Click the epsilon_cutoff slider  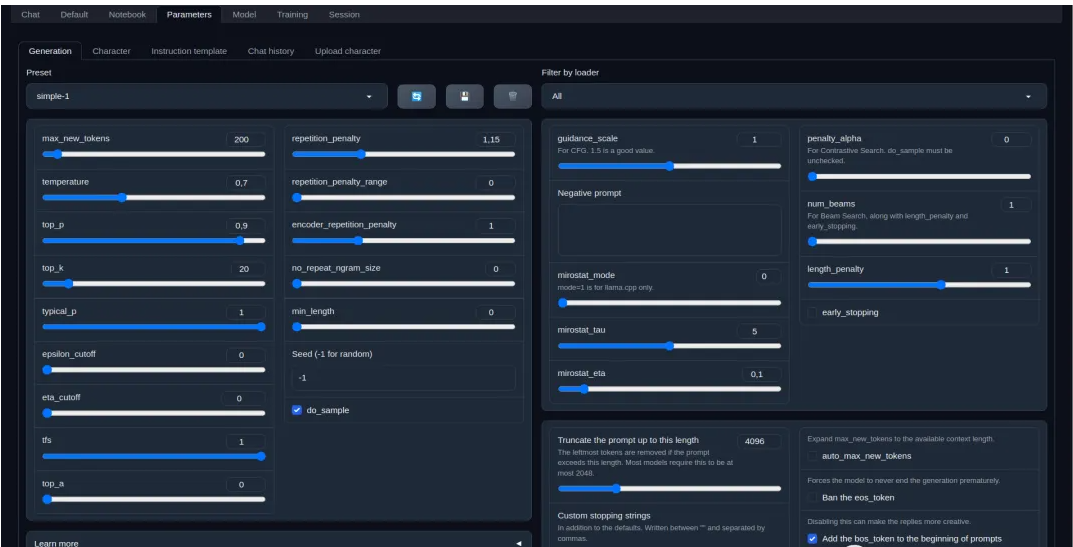[154, 370]
